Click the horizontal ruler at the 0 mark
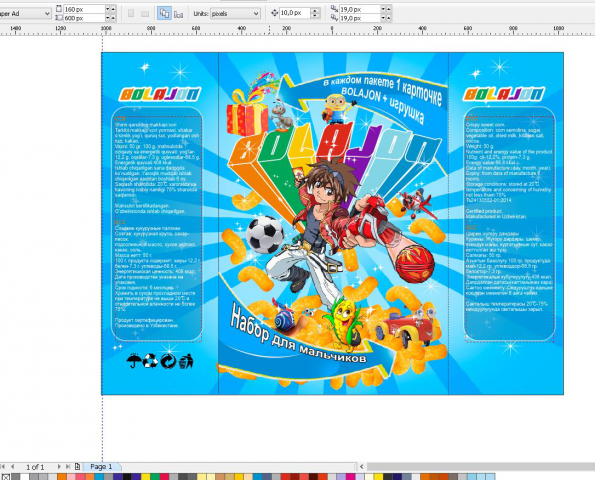Screen dimensions: 595x480 332,30
